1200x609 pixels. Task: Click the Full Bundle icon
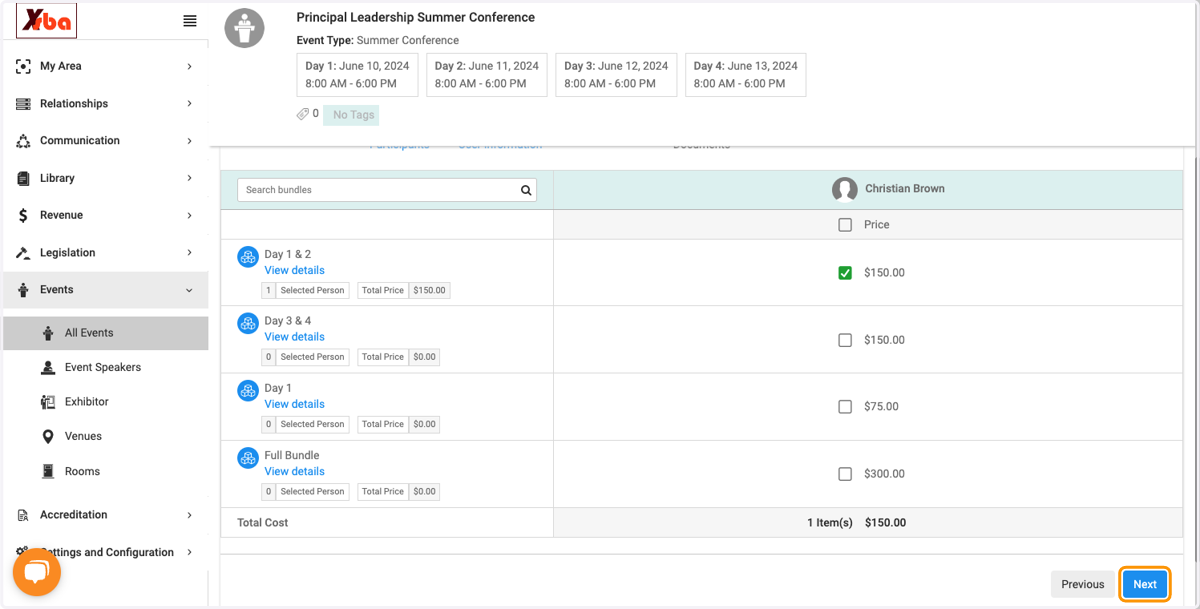click(x=248, y=458)
